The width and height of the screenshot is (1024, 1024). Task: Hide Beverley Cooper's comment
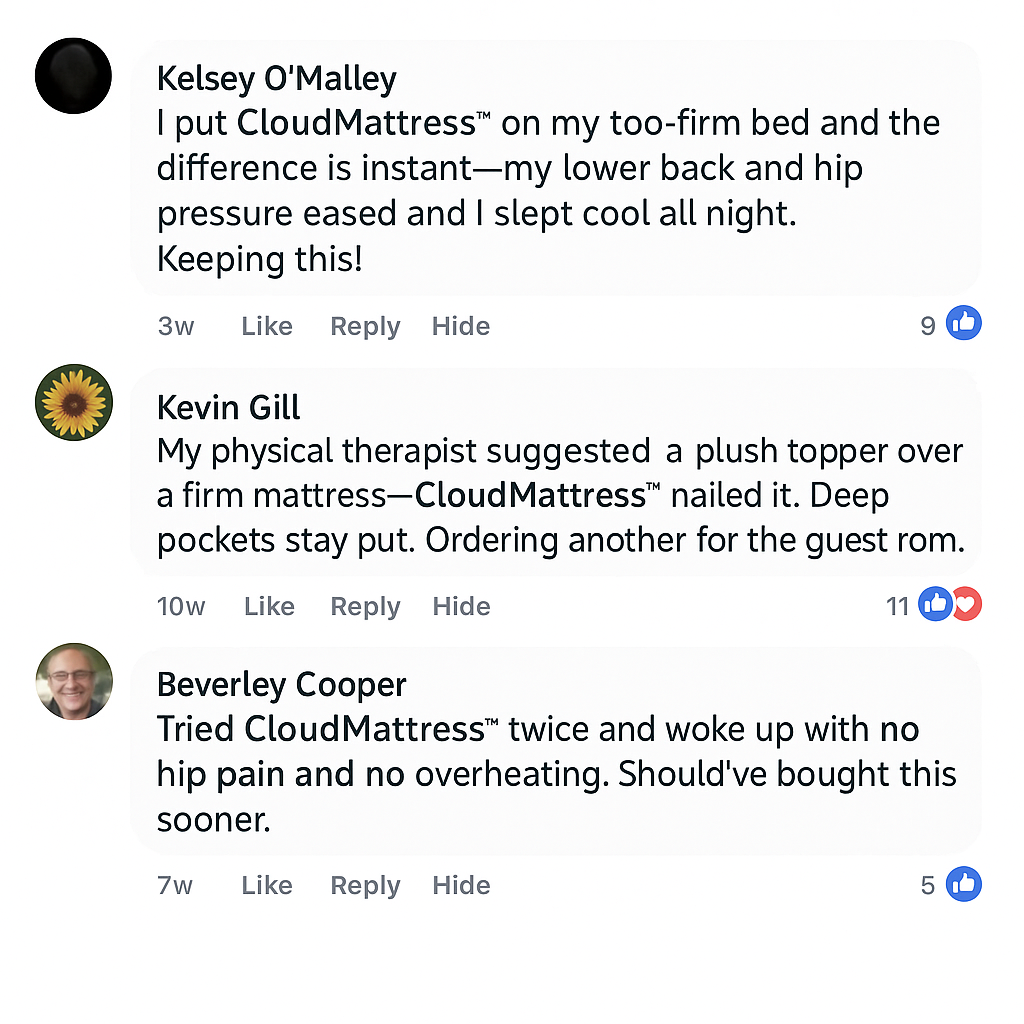tap(461, 885)
